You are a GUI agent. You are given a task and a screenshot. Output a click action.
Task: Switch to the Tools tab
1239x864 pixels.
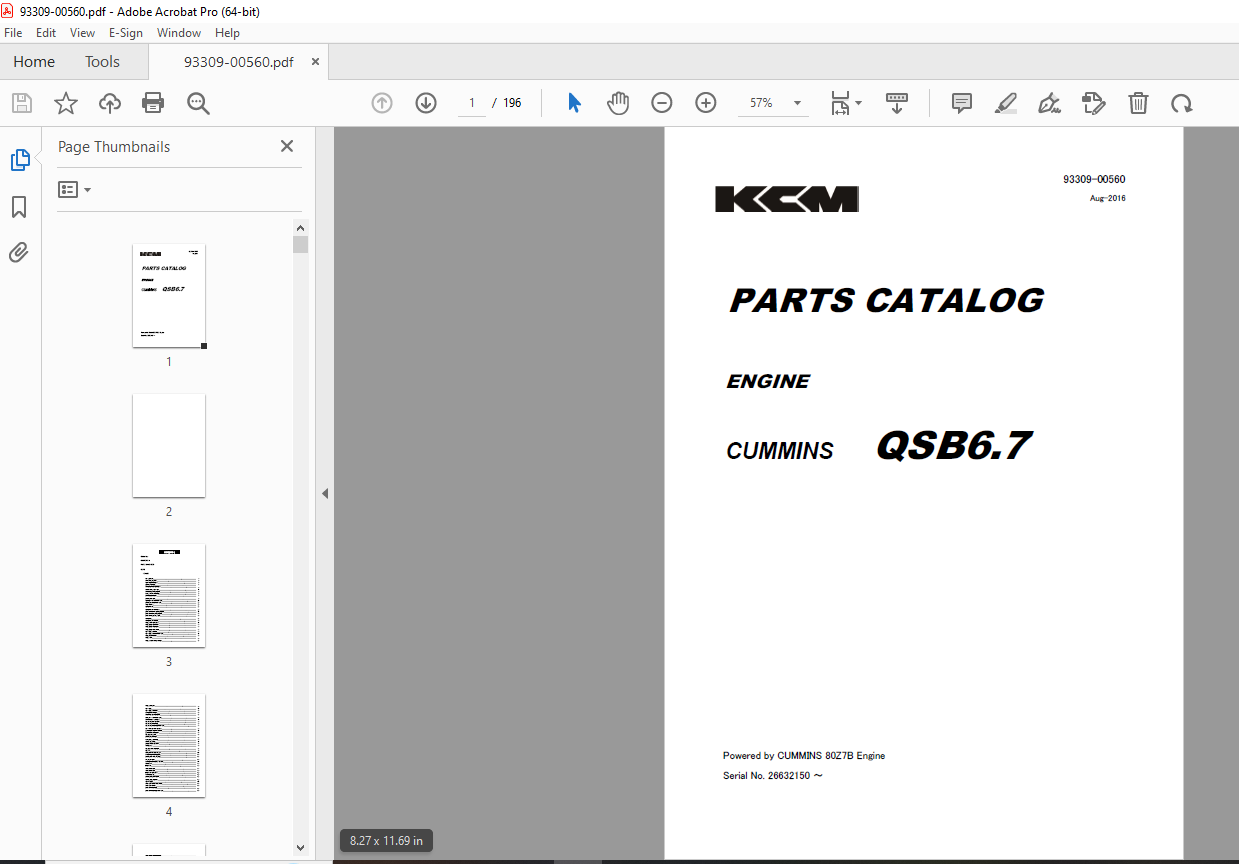coord(102,62)
